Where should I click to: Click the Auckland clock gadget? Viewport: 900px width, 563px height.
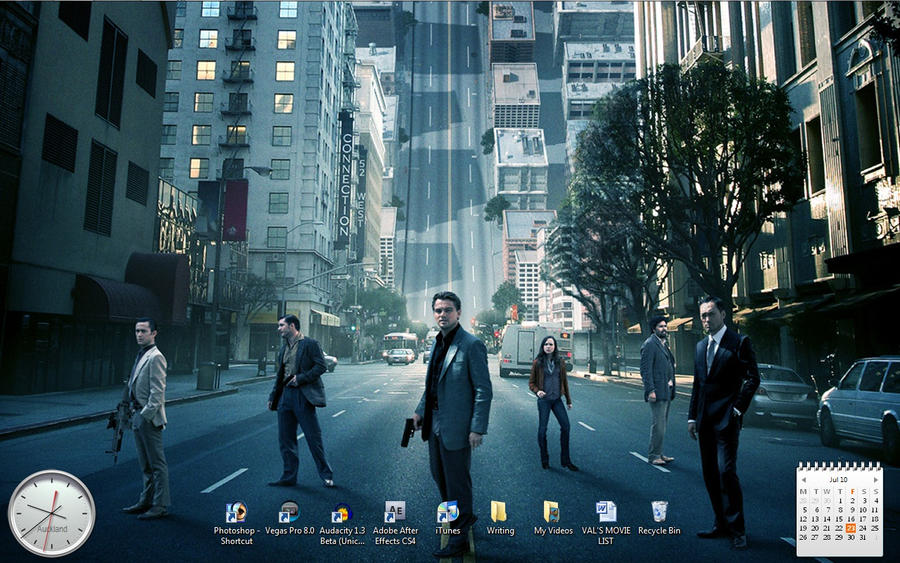pos(52,513)
